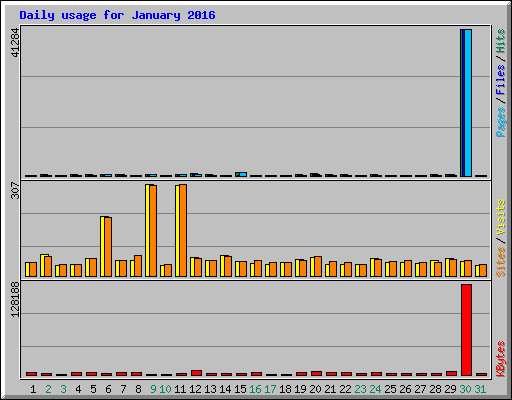Click the tall cyan Pages bar for day 30
The width and height of the screenshot is (512, 400).
point(468,103)
